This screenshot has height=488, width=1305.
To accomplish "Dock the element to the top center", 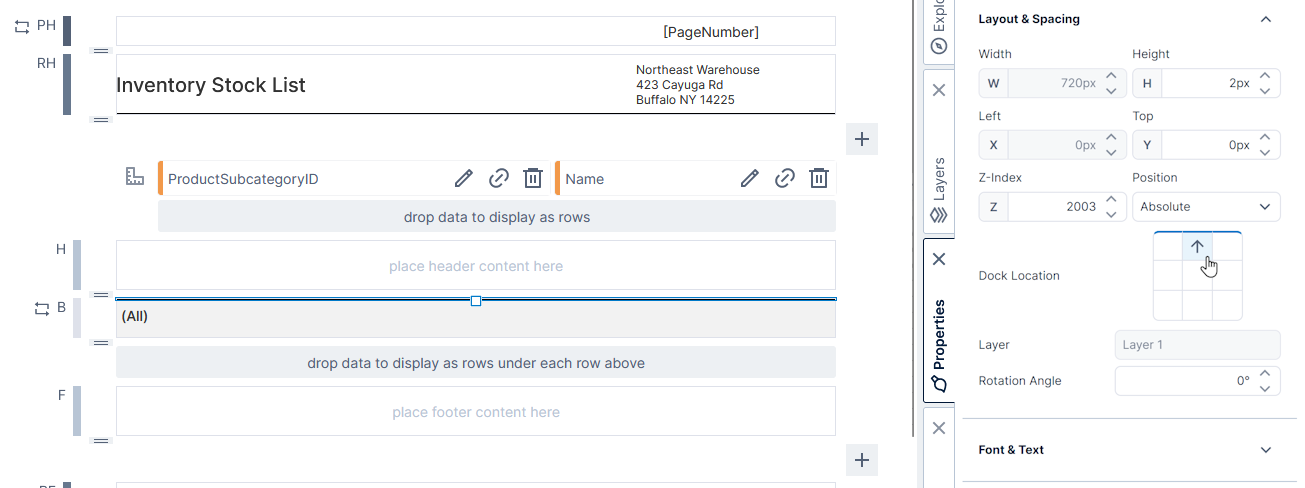I will [1197, 247].
